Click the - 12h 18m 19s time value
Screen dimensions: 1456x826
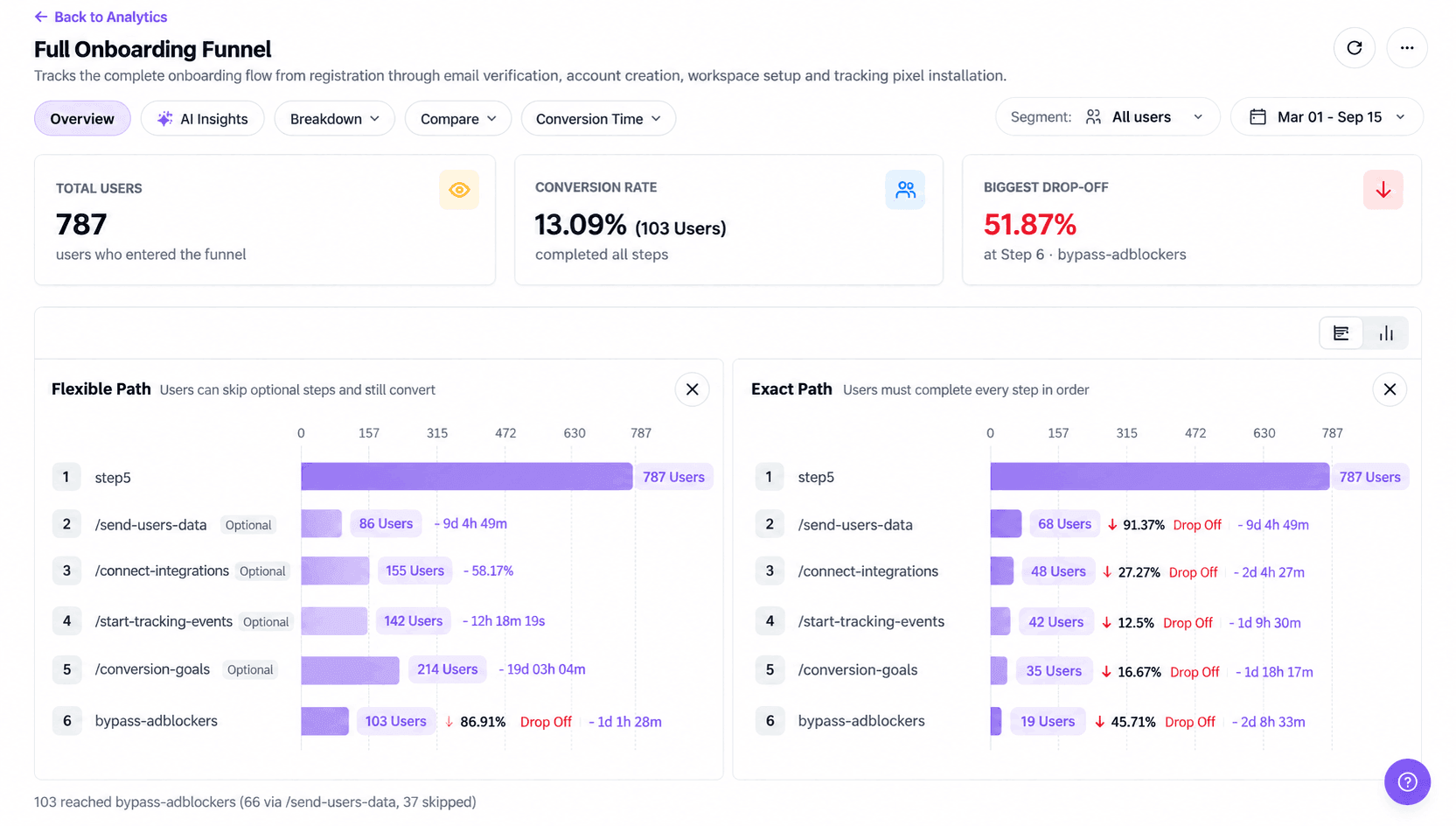[504, 620]
